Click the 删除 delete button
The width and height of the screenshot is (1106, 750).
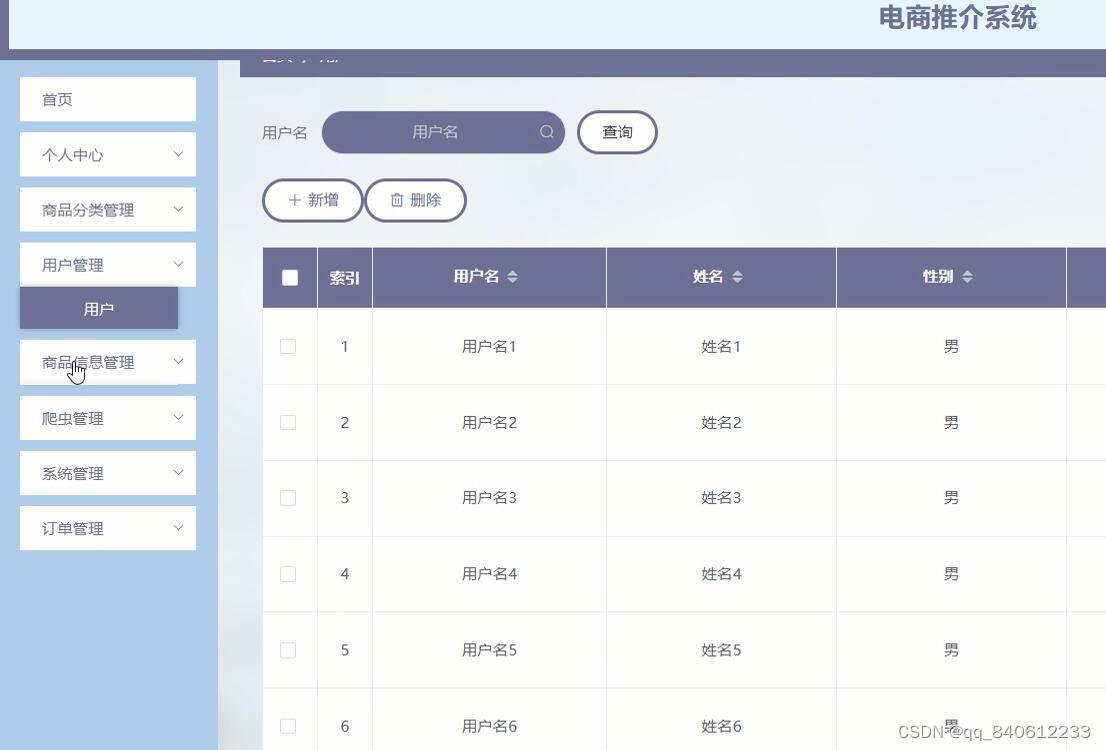click(x=415, y=200)
